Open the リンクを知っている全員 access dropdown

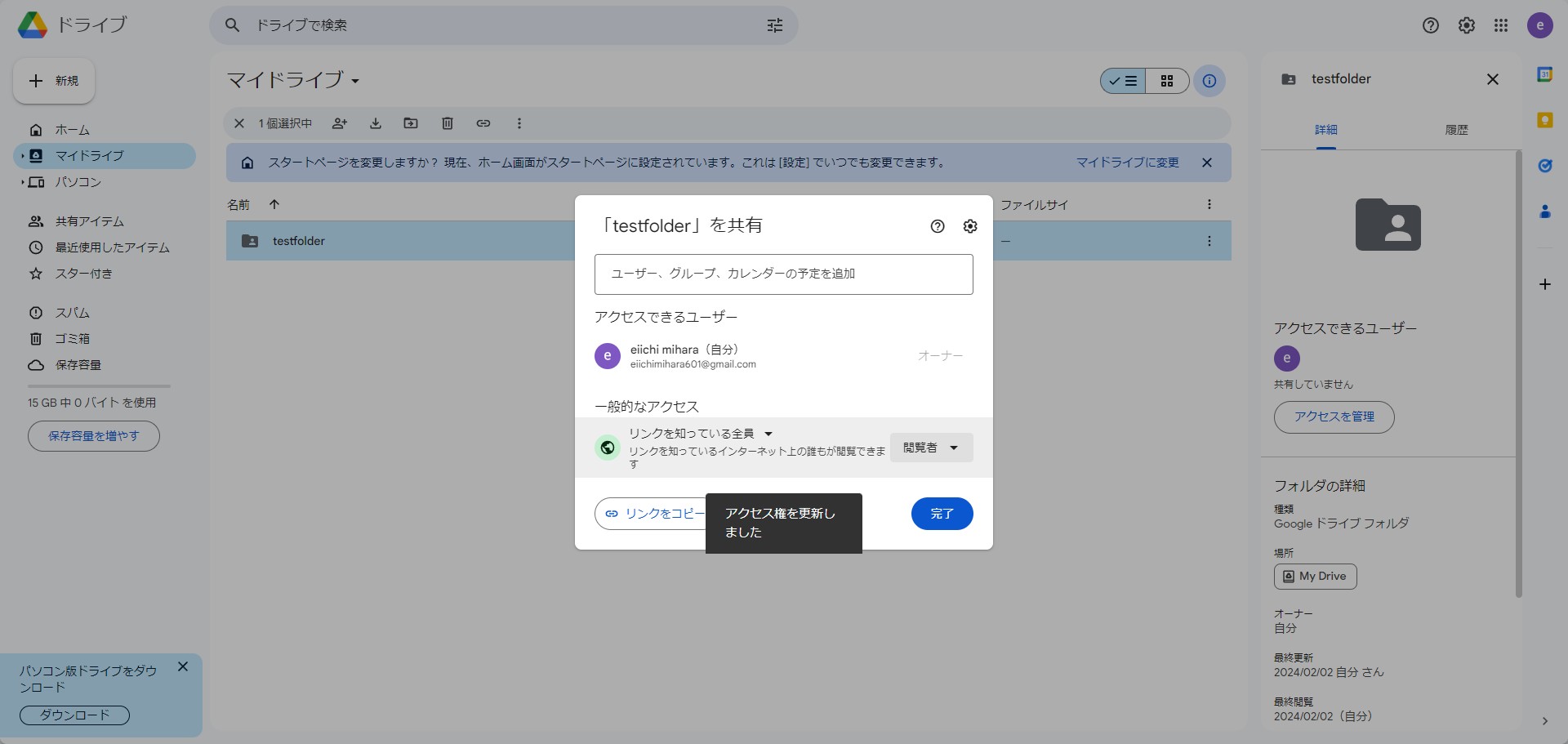coord(701,434)
